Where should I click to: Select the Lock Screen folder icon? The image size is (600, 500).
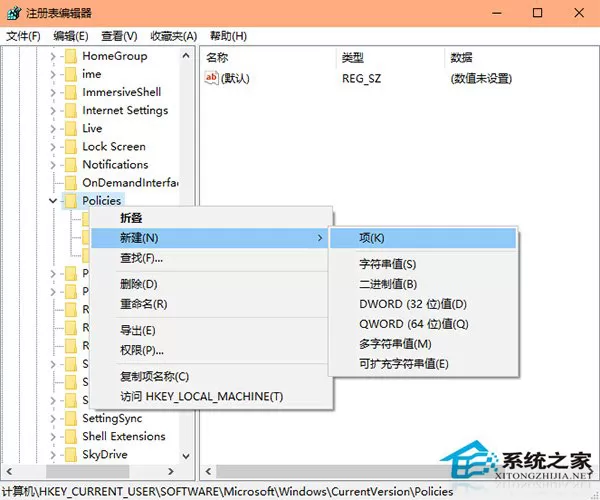(x=71, y=147)
